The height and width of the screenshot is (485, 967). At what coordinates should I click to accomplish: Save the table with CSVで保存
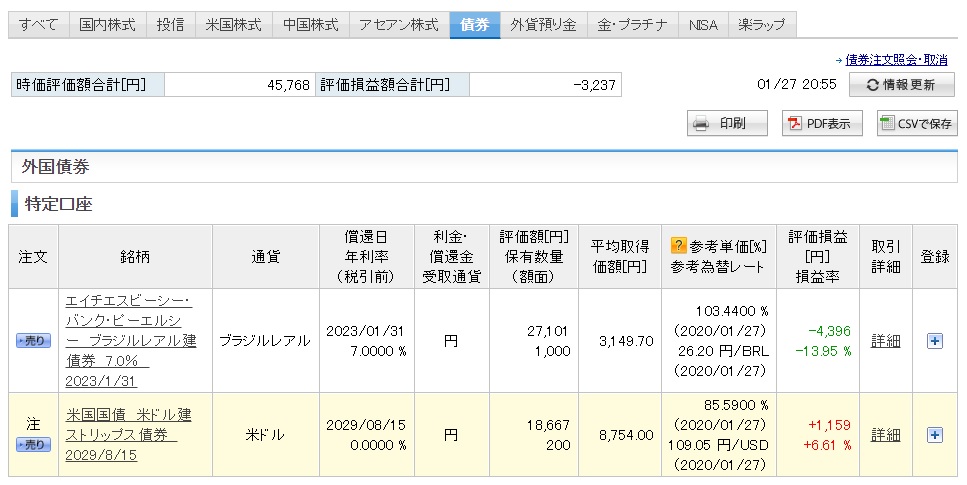(x=917, y=123)
